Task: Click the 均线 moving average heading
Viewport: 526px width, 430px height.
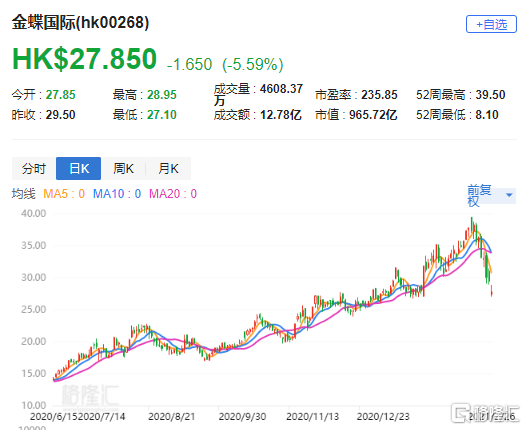Action: coord(23,194)
